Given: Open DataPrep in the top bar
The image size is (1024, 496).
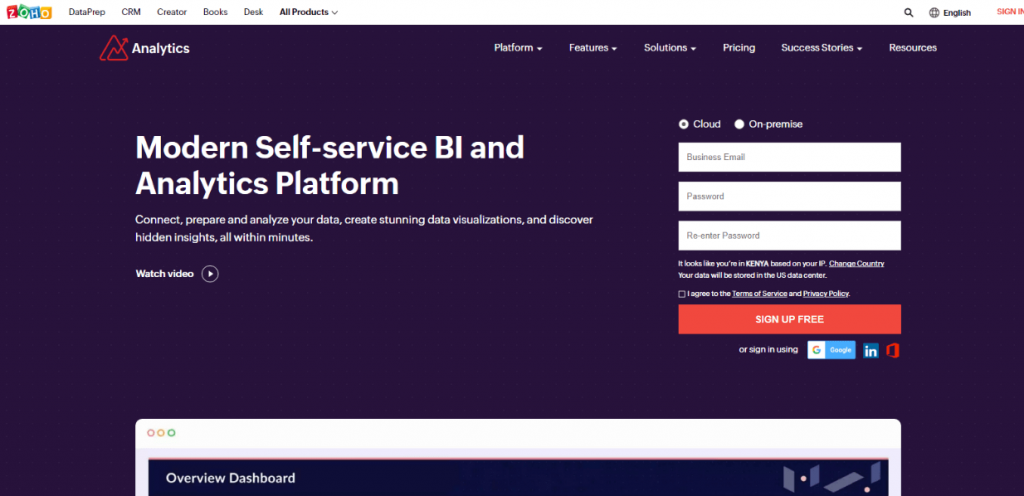Looking at the screenshot, I should tap(87, 12).
